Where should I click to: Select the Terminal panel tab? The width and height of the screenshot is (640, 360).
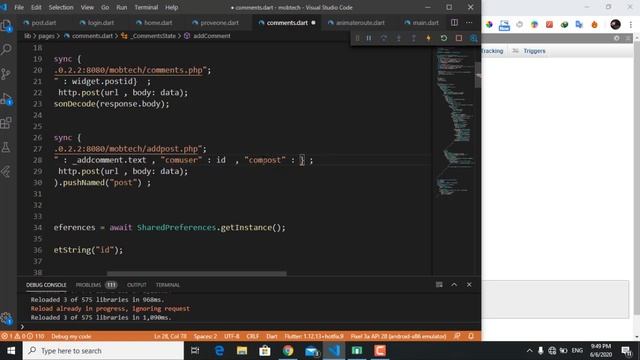click(168, 285)
